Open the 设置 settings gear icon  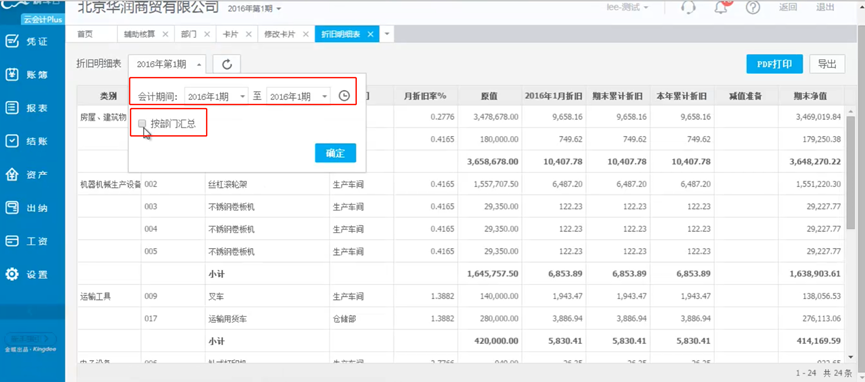point(12,274)
